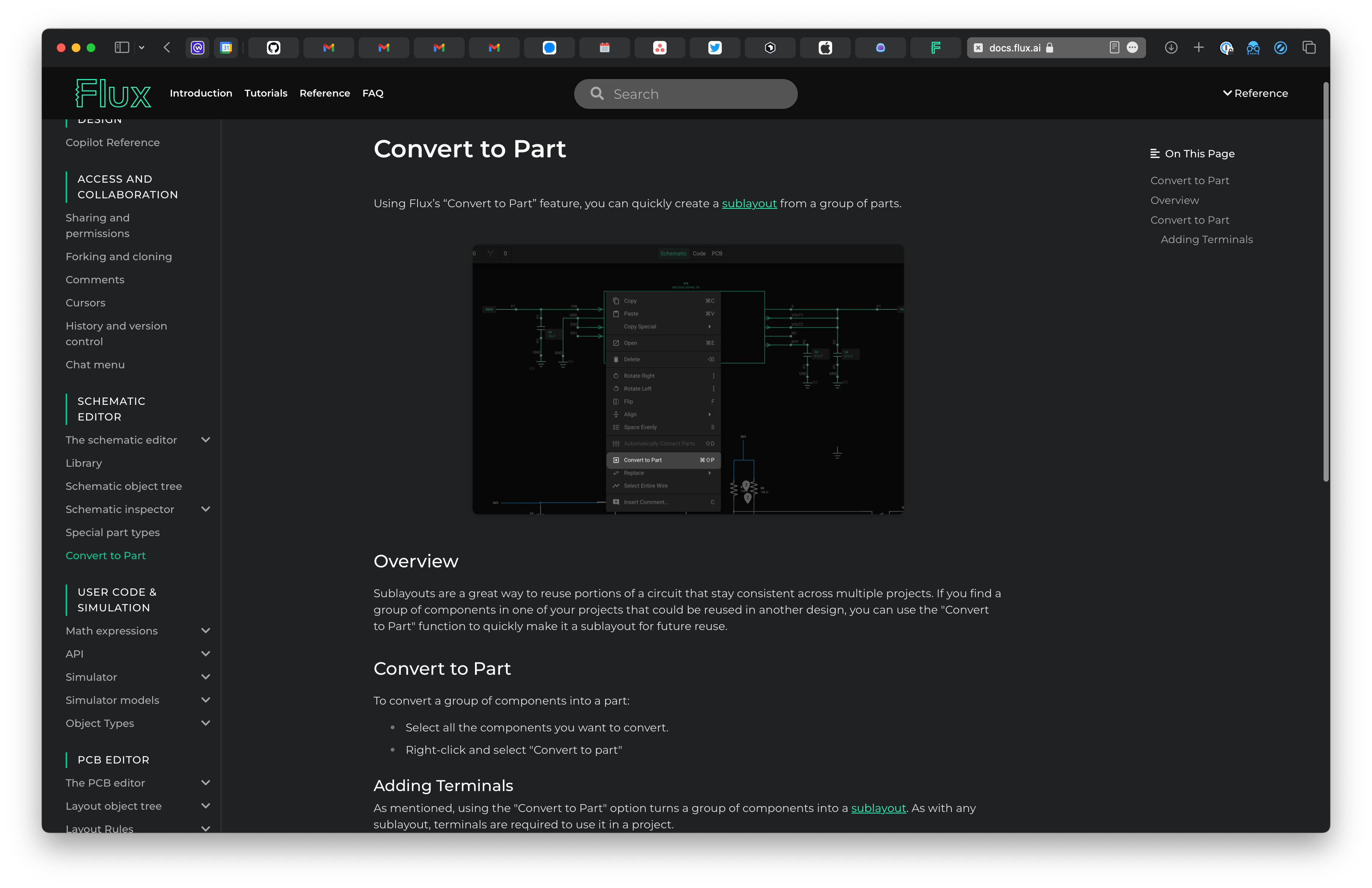Open the blue circle tab
The height and width of the screenshot is (888, 1372).
pos(550,47)
